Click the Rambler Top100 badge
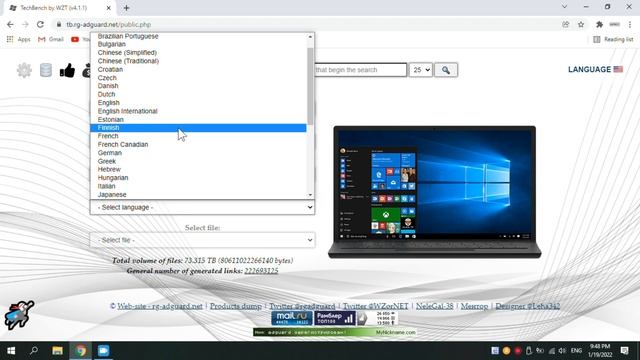 [x=335, y=318]
